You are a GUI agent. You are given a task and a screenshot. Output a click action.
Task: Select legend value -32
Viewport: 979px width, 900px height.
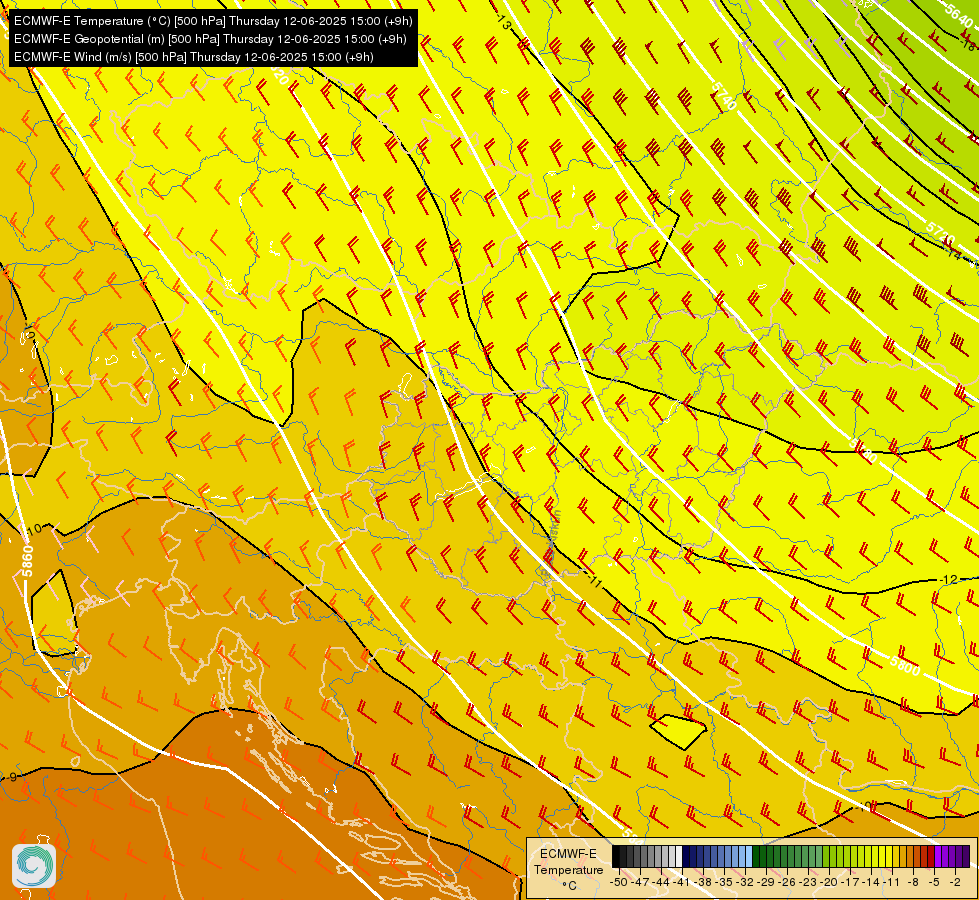(x=746, y=882)
